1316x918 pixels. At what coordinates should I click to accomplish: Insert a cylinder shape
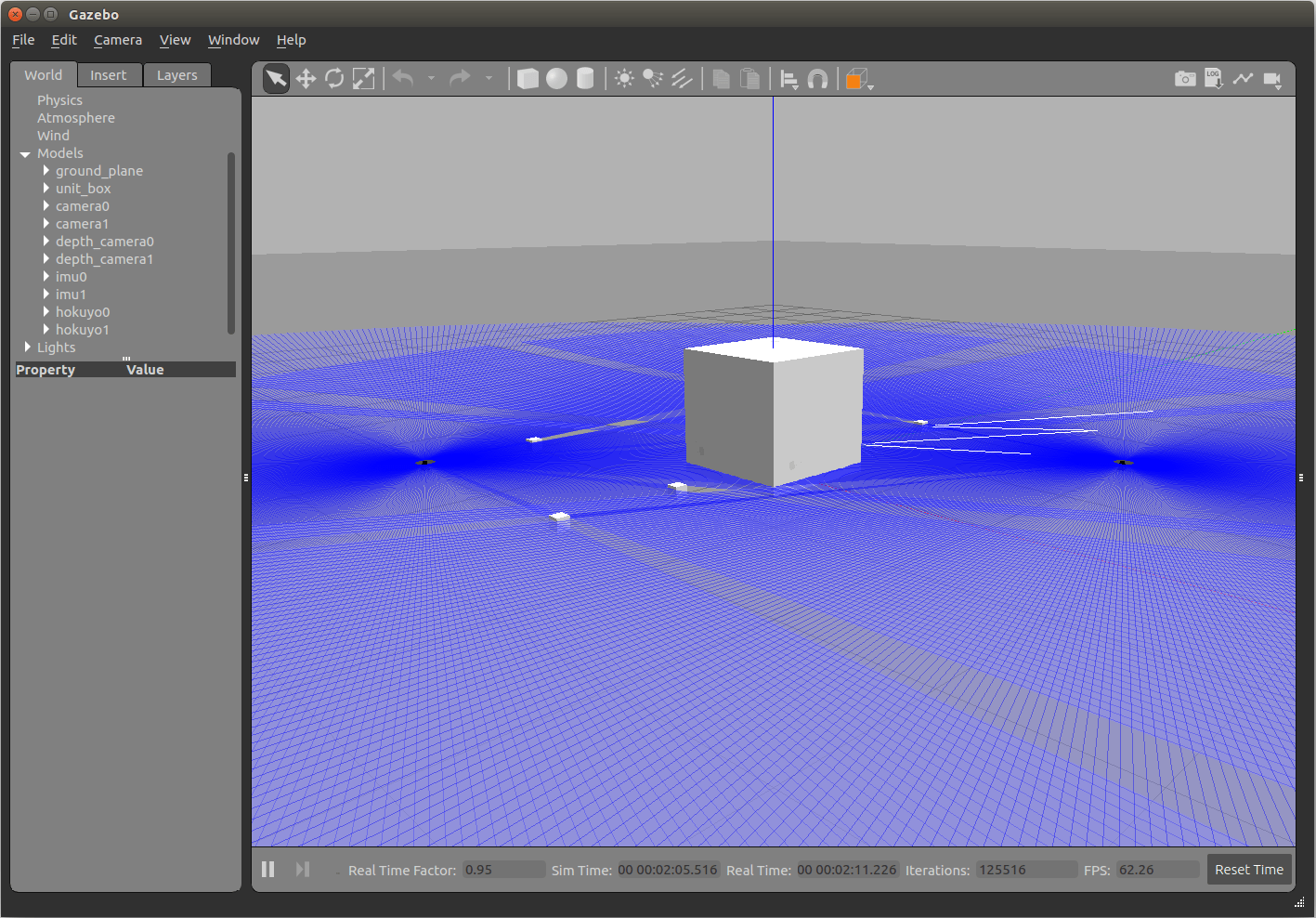pos(585,79)
